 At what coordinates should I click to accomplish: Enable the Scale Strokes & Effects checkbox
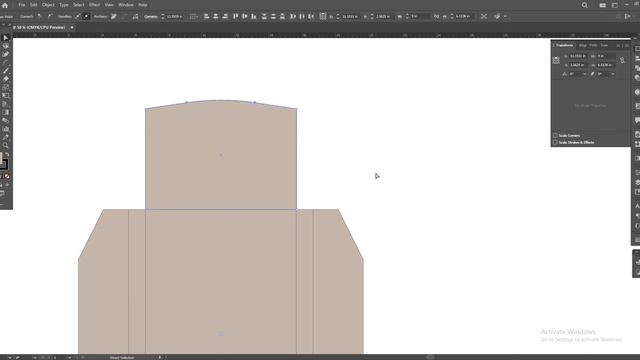pos(555,142)
